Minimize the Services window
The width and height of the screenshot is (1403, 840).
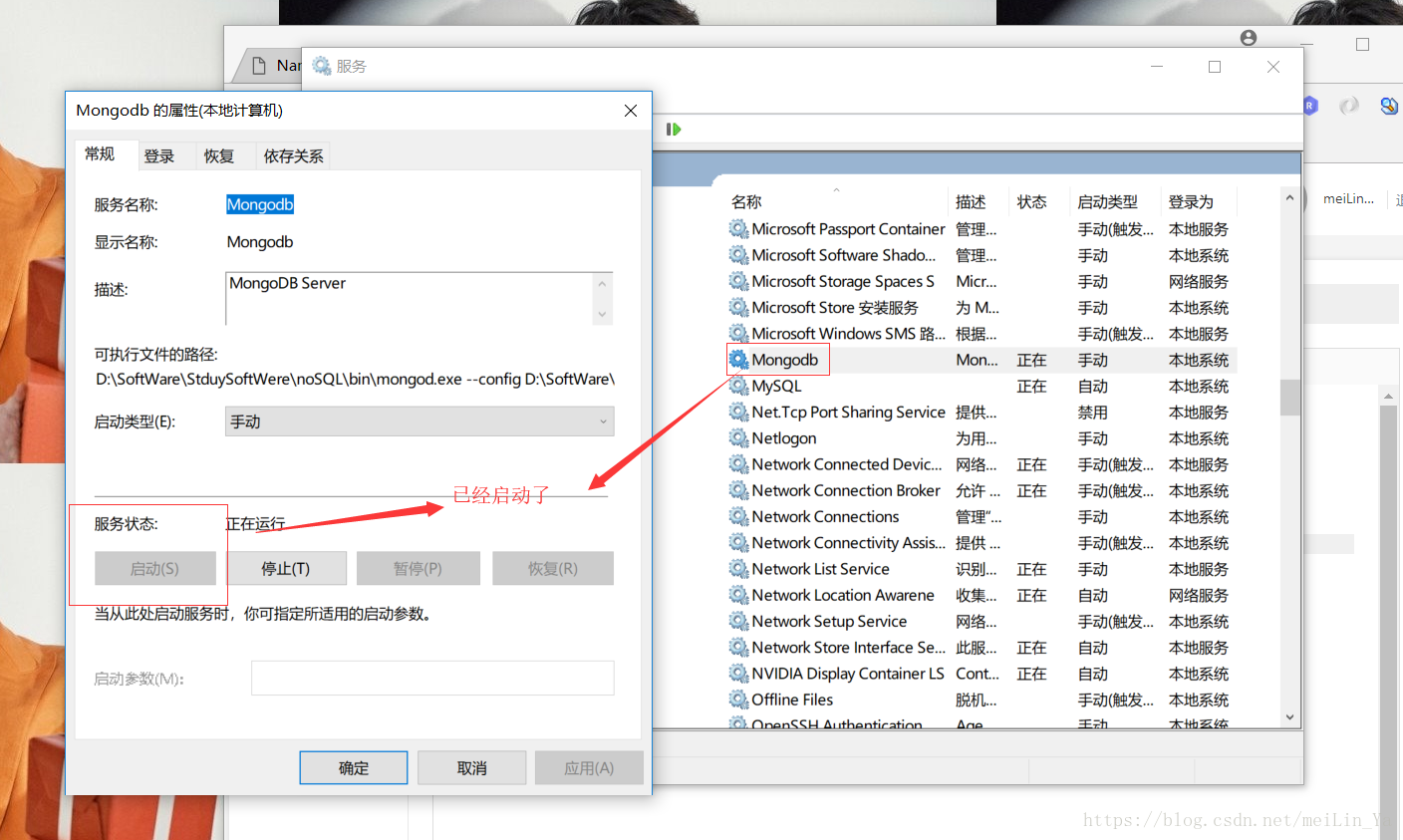(1157, 67)
